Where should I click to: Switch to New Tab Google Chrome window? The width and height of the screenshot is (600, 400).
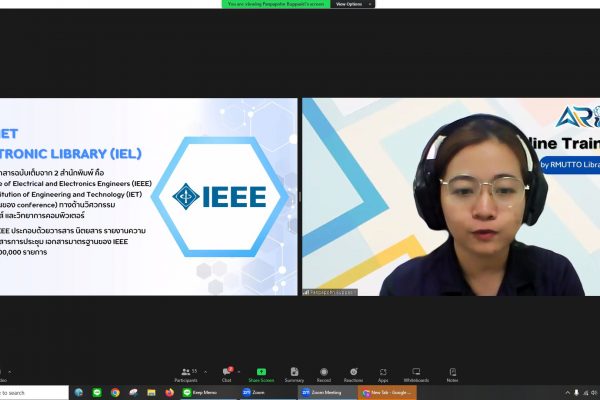387,393
